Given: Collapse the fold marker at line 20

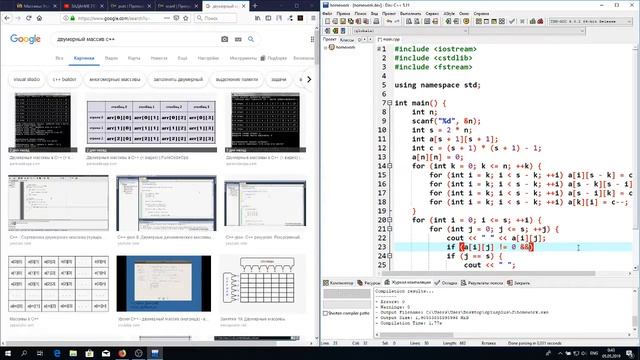Looking at the screenshot, I should pyautogui.click(x=390, y=220).
